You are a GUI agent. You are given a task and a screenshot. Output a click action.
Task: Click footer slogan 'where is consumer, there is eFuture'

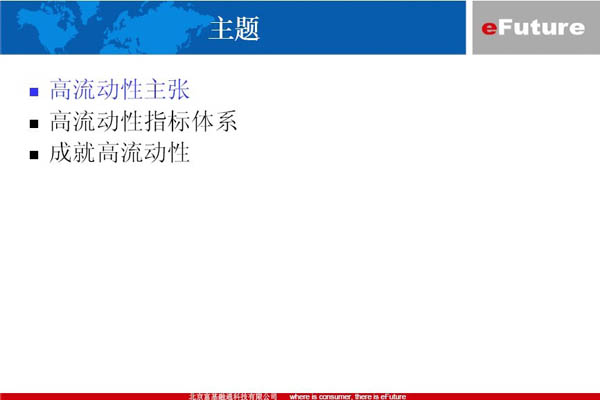(x=348, y=397)
